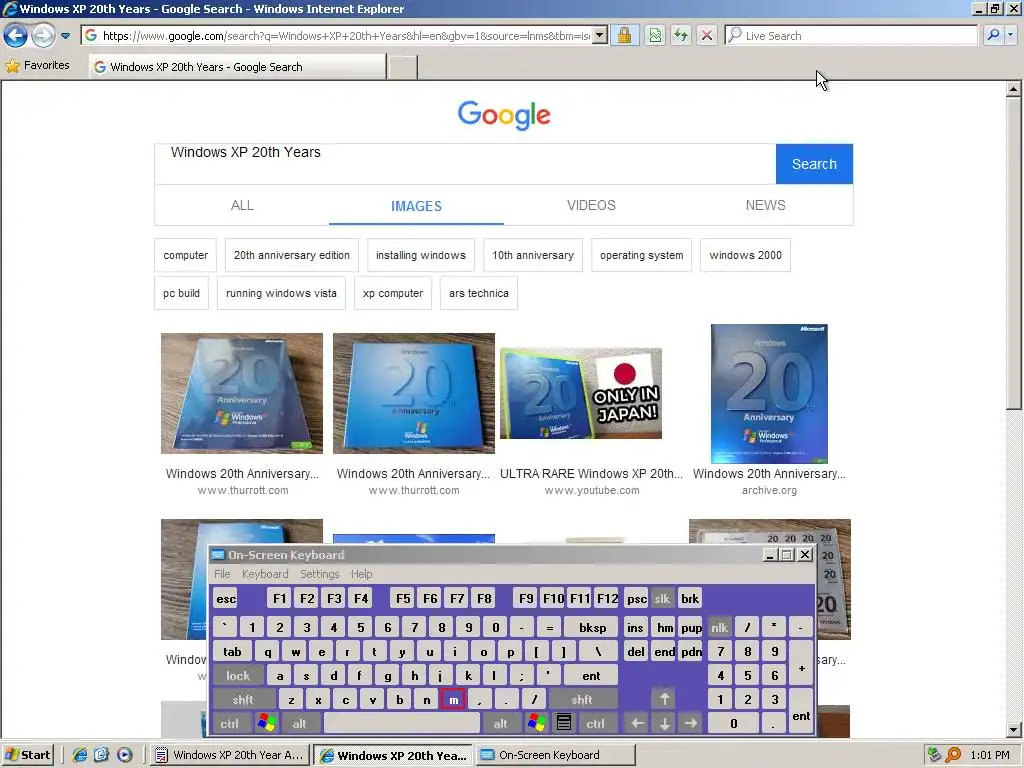
Task: Click the red Stop X icon
Action: click(x=707, y=35)
